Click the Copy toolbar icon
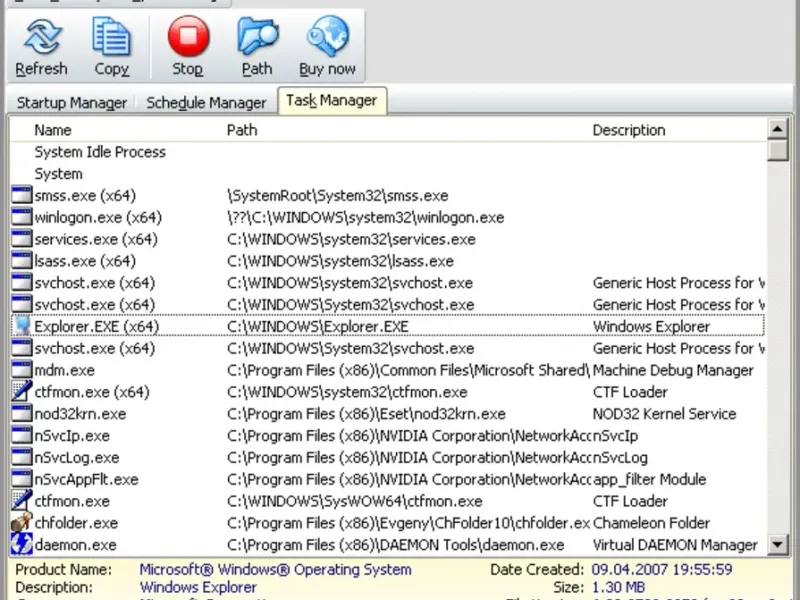The image size is (800, 600). [x=111, y=37]
